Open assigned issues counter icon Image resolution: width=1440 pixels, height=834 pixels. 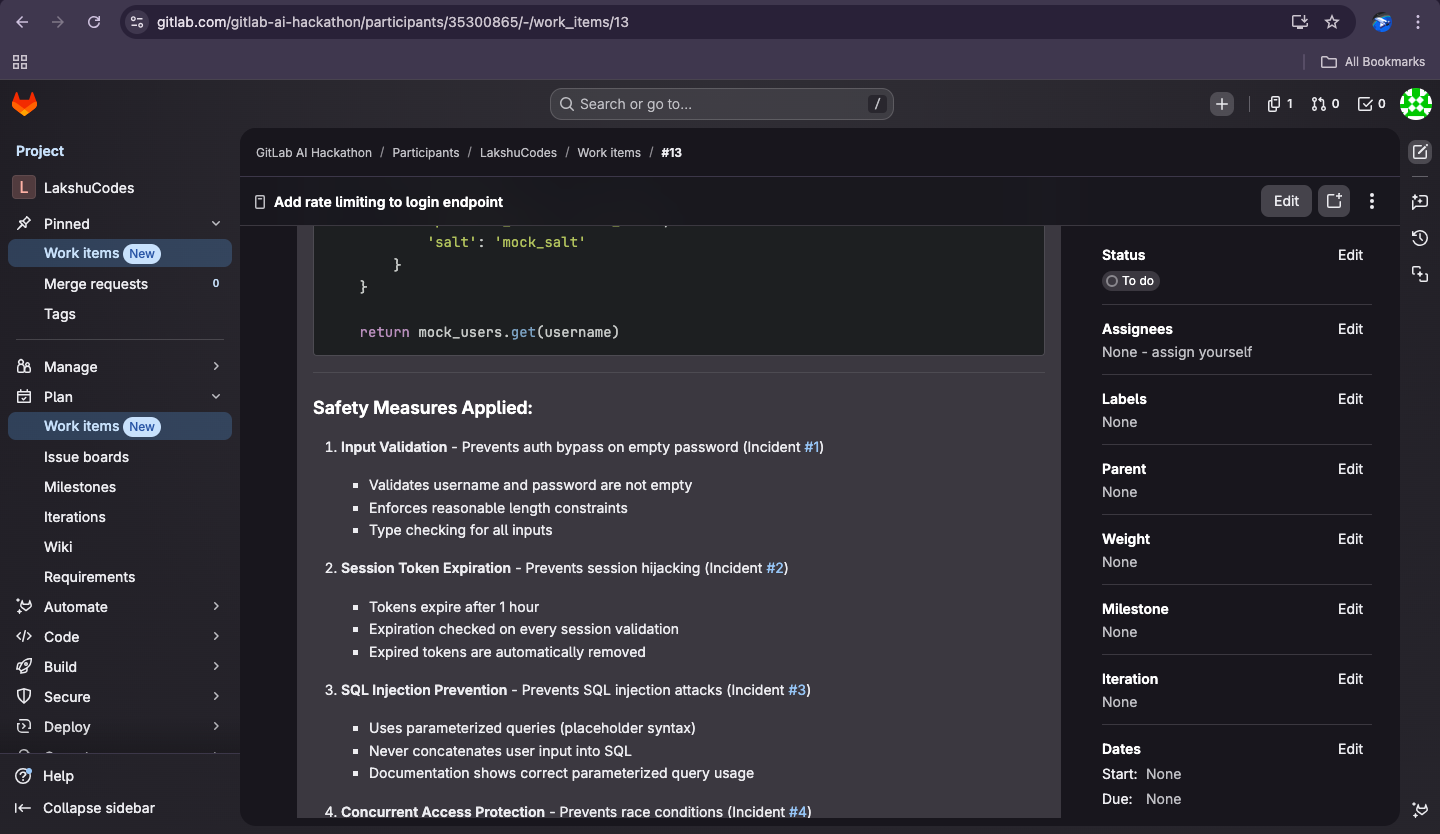pyautogui.click(x=1279, y=104)
